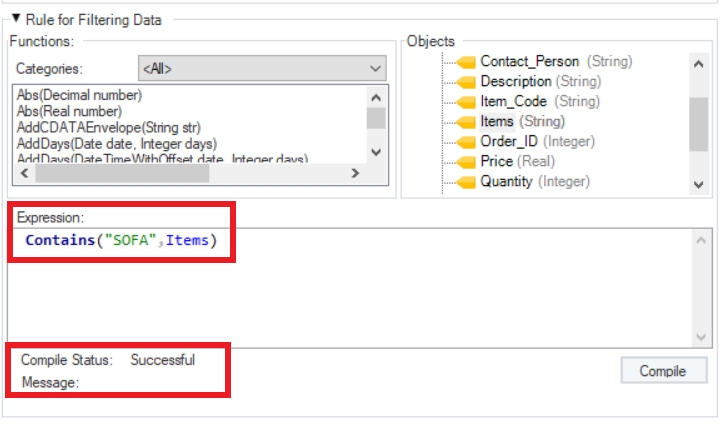Image resolution: width=725 pixels, height=428 pixels.
Task: Click the Items field tag icon
Action: click(466, 122)
